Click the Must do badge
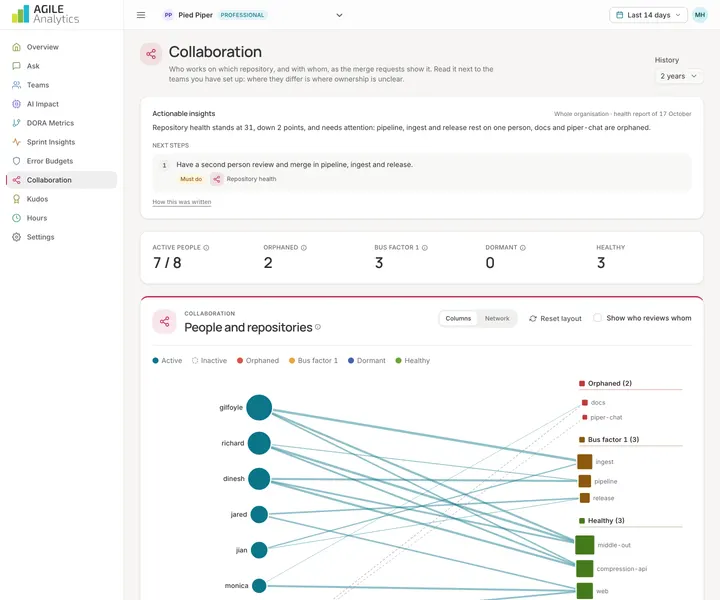This screenshot has height=600, width=720. coord(191,179)
